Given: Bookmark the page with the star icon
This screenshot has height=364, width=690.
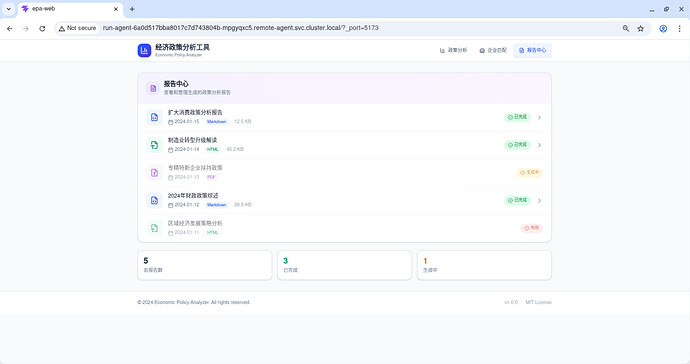Looking at the screenshot, I should click(x=641, y=29).
